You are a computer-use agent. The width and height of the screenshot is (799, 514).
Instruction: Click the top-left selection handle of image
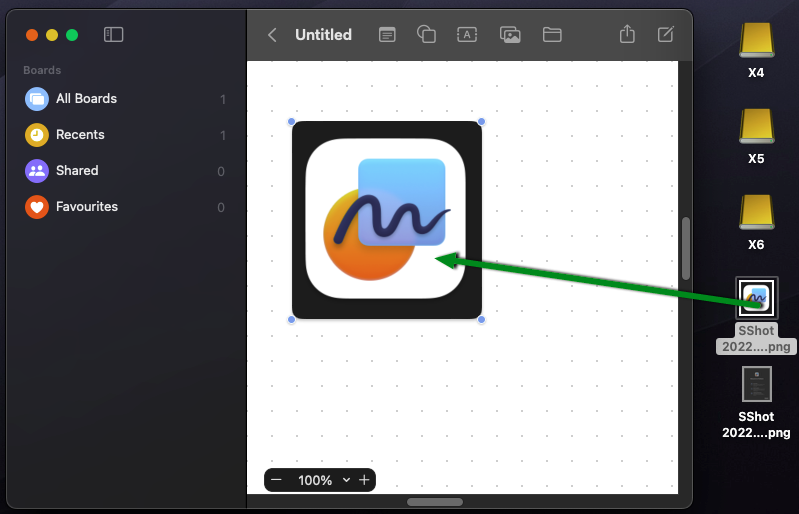coord(291,121)
